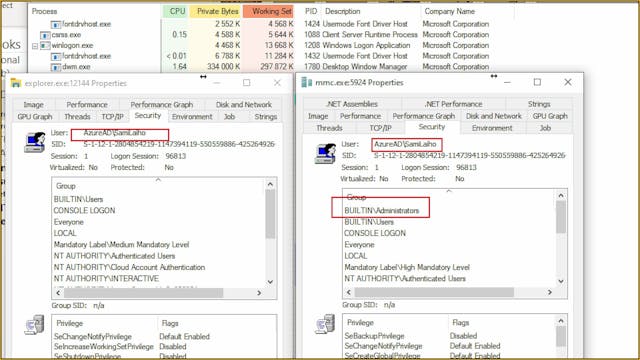
Task: Open .NET Performance tab in mmc.exe Properties
Action: click(x=453, y=104)
